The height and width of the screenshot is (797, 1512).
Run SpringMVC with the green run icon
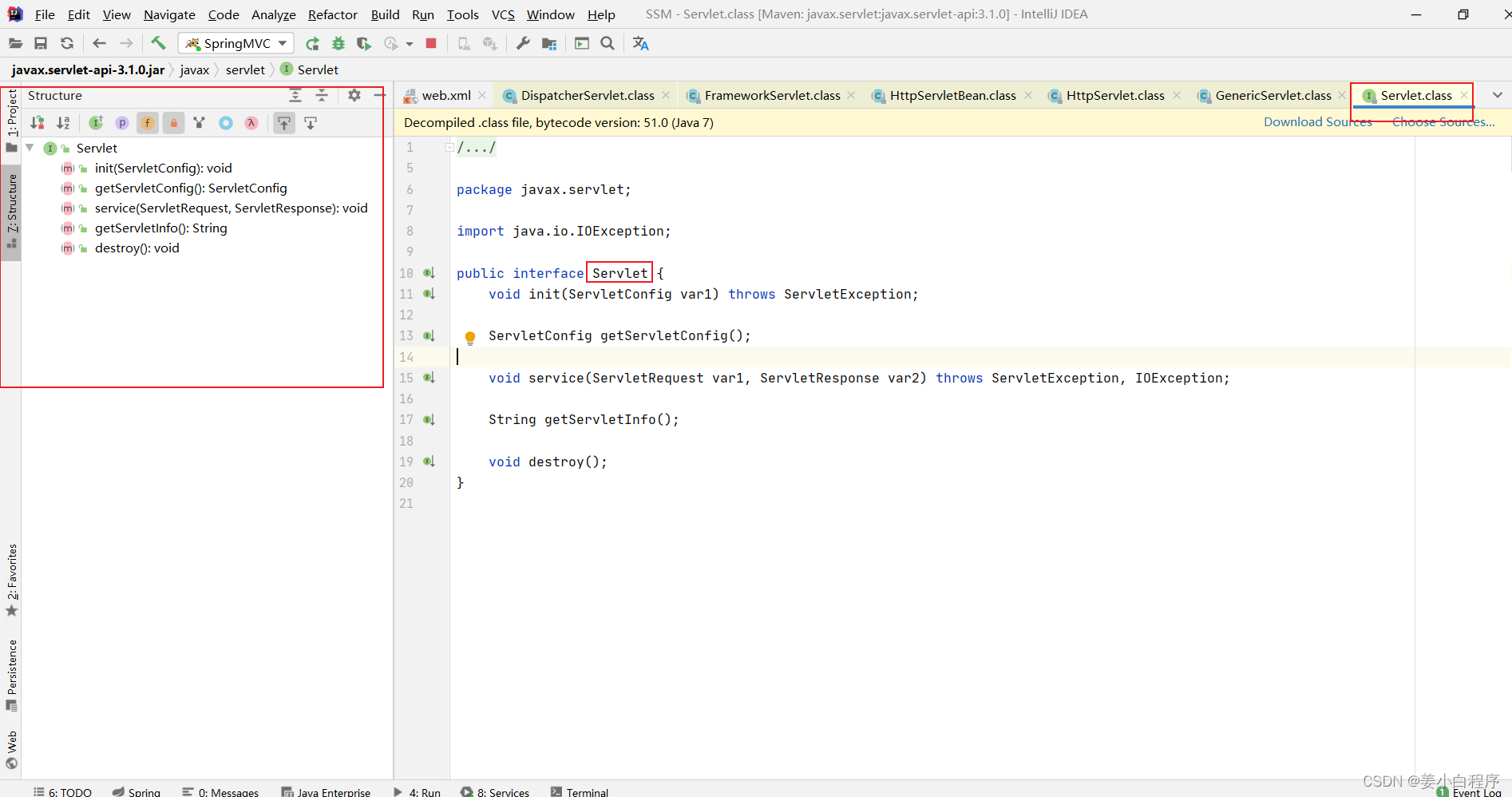point(313,44)
